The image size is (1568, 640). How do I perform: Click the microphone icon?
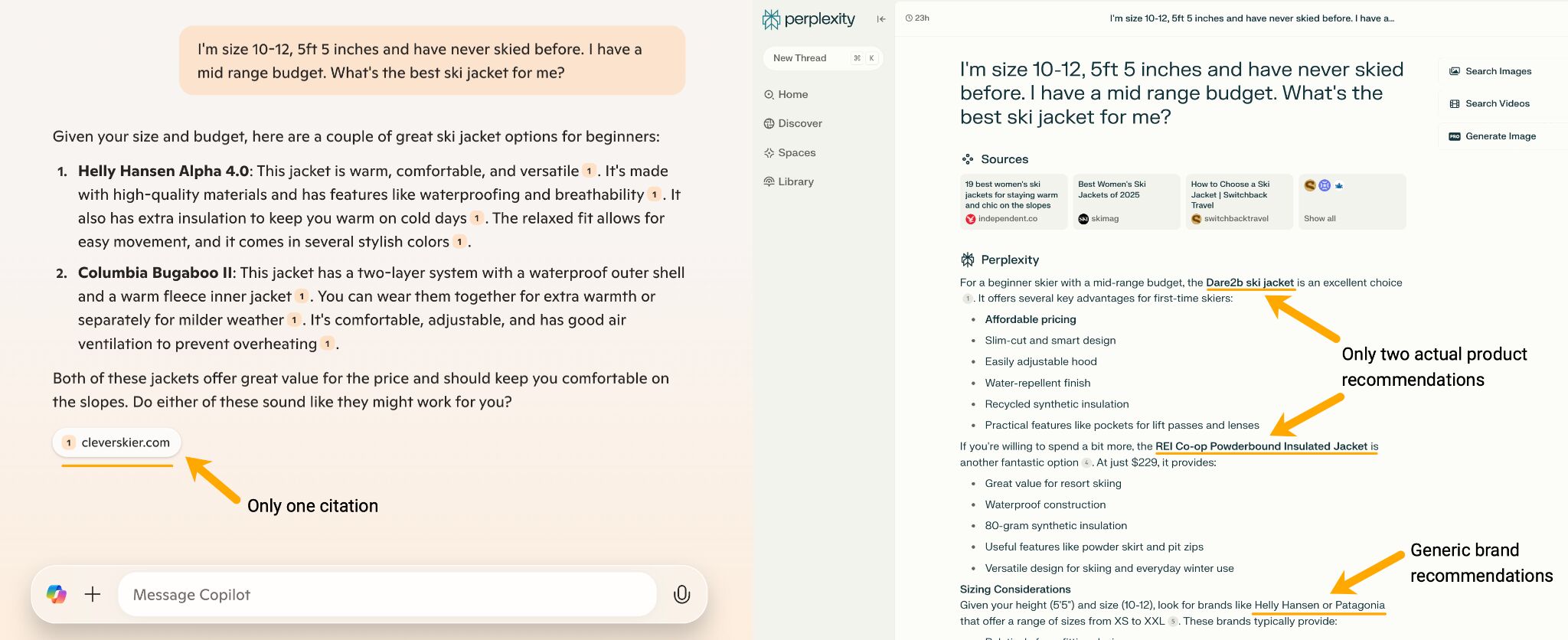[681, 594]
